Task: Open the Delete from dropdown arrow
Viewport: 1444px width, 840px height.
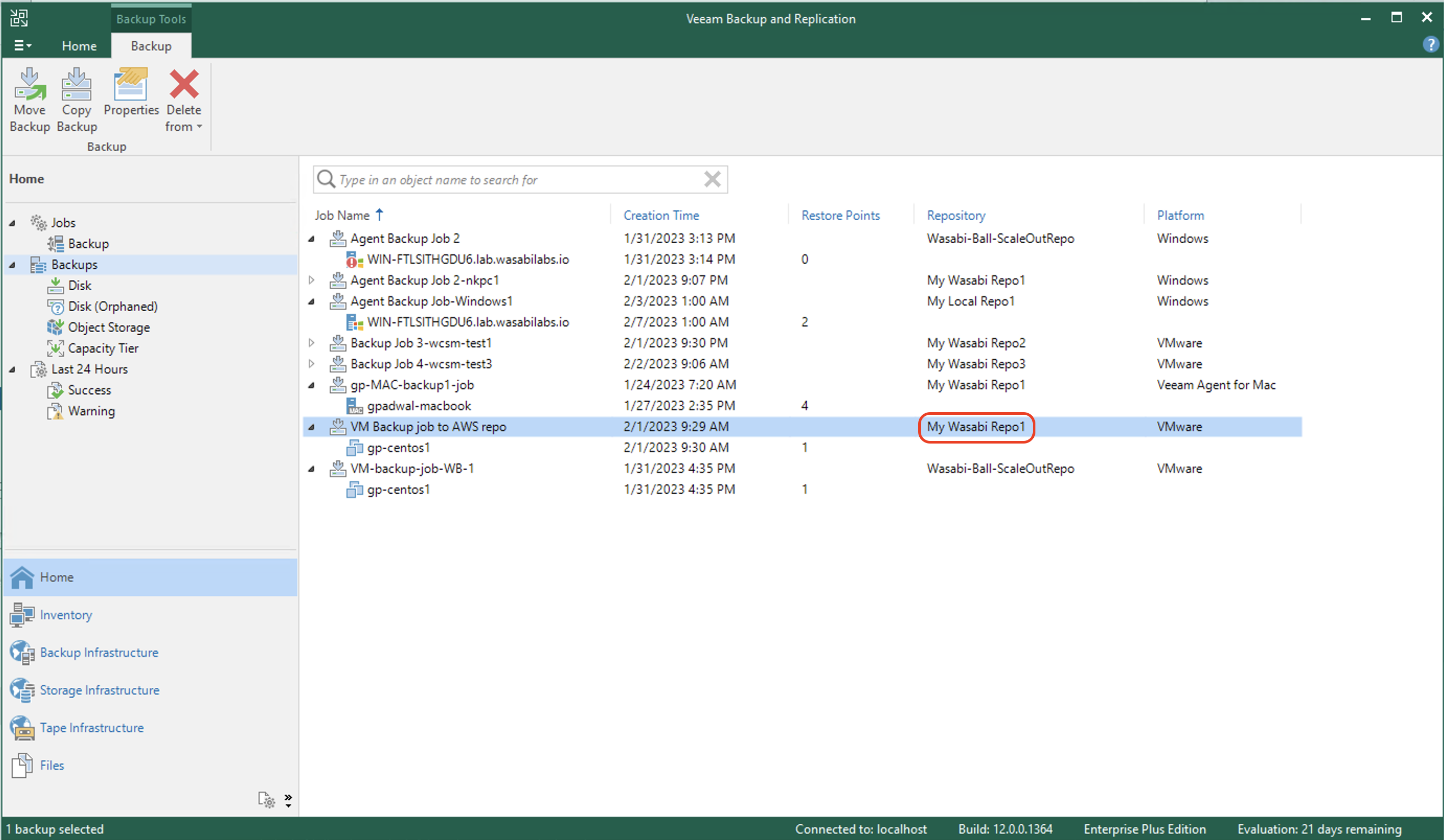Action: pos(199,127)
